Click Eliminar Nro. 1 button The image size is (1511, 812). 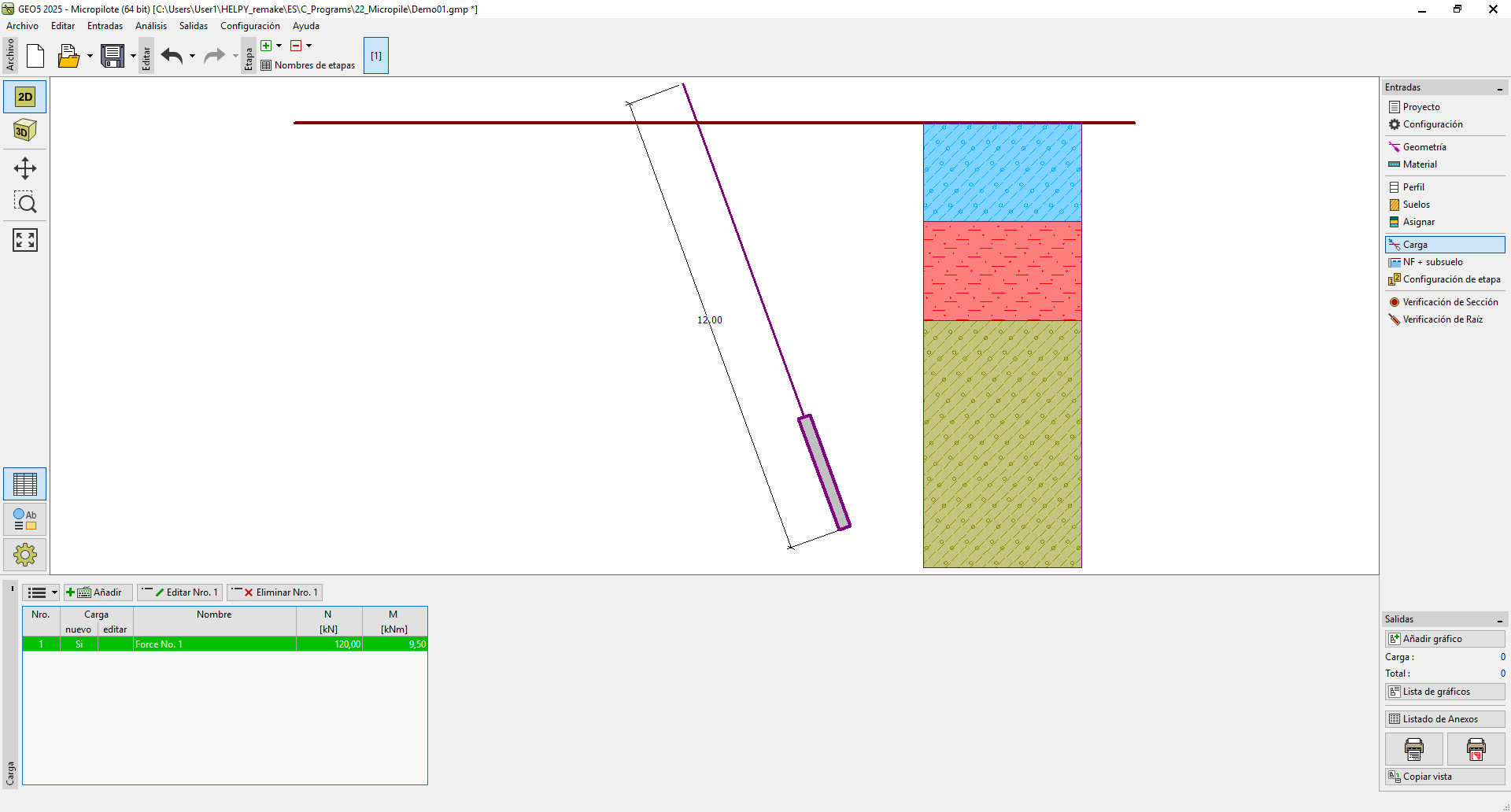[x=275, y=592]
